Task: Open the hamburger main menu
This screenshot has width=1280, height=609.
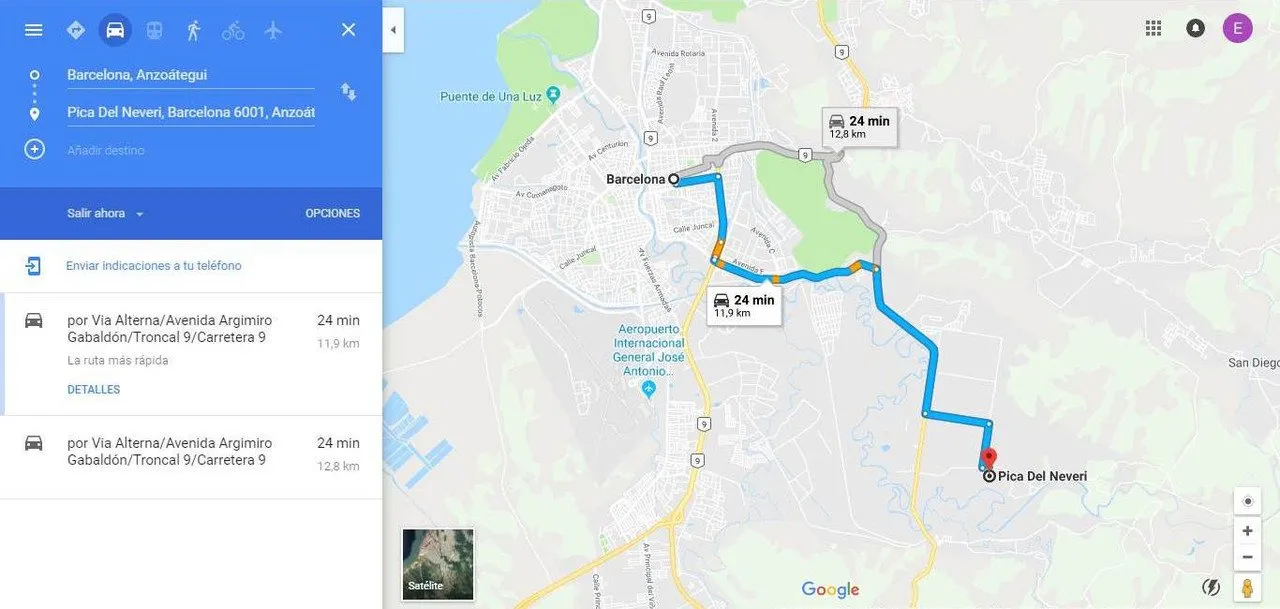Action: (33, 30)
